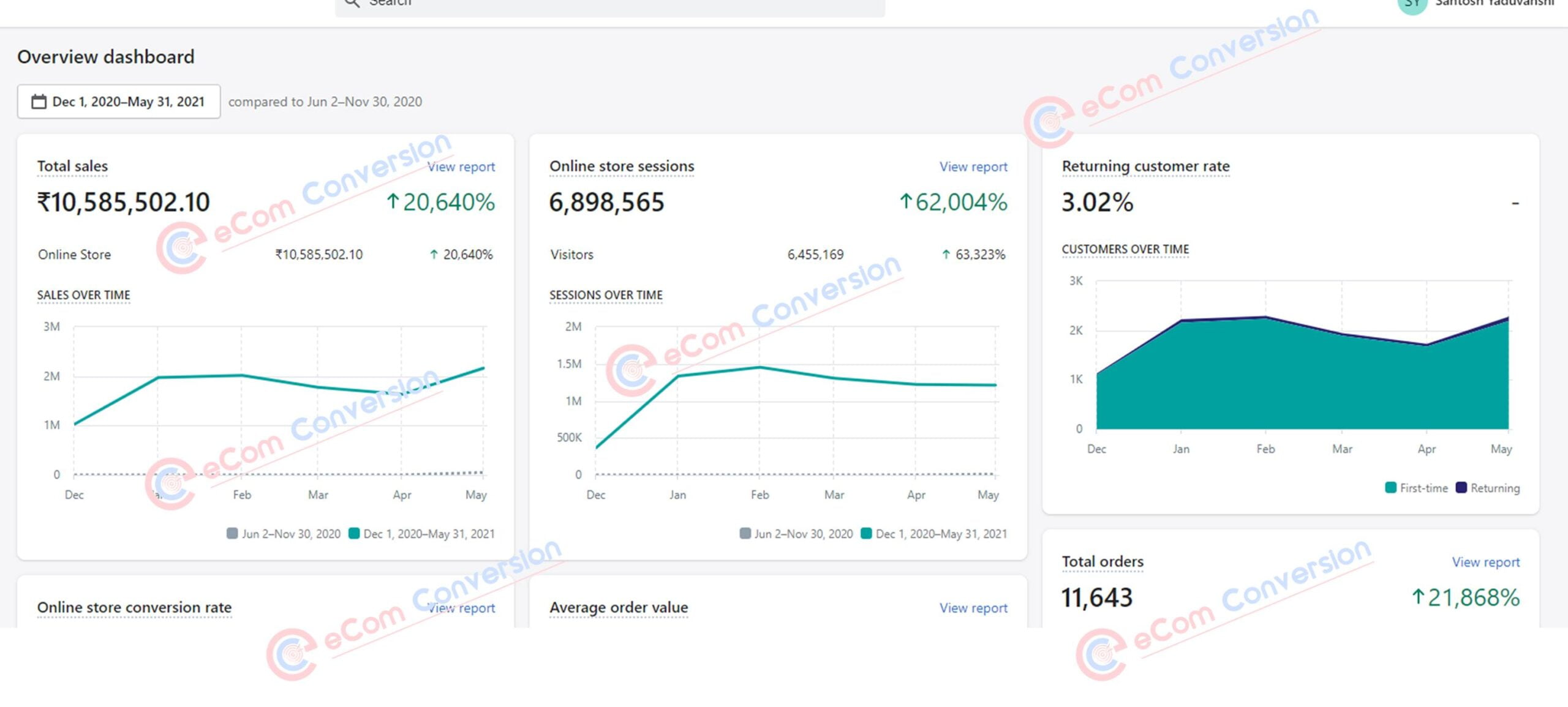Click compared to Jun 2–Nov 30, 2020 text
The height and width of the screenshot is (707, 1568).
325,102
